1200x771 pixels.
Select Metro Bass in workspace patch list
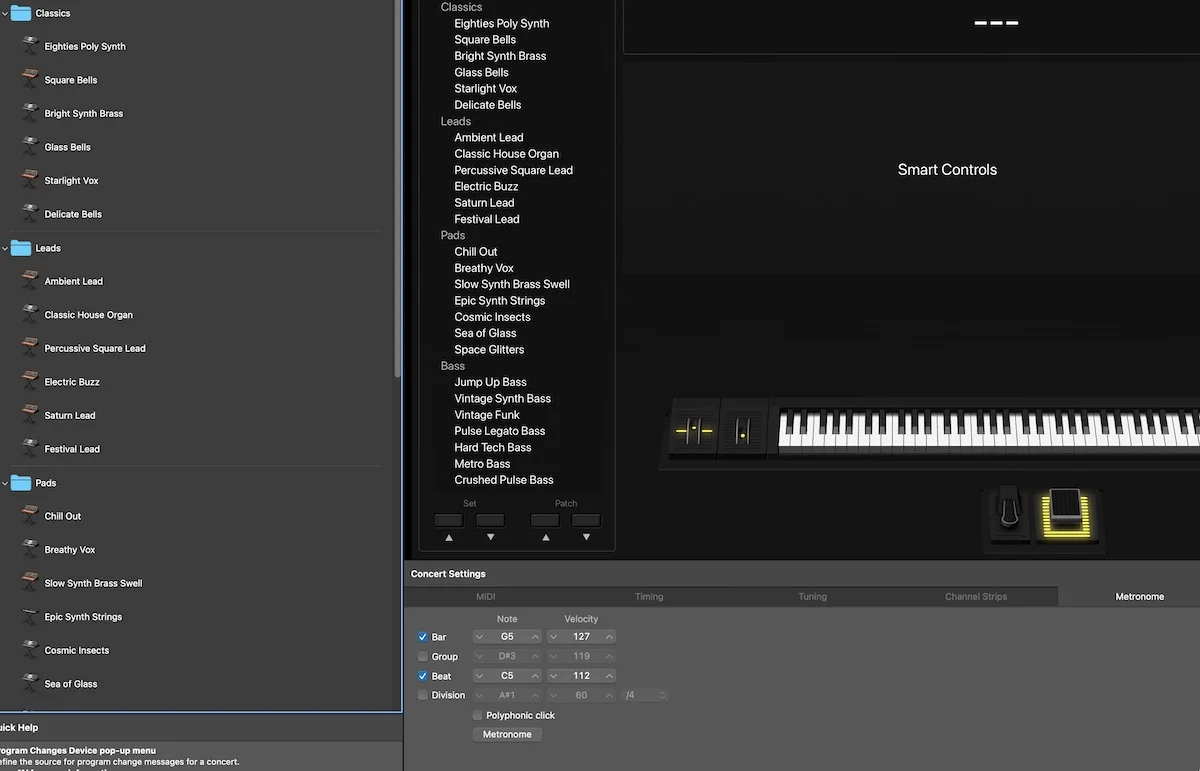pos(482,464)
